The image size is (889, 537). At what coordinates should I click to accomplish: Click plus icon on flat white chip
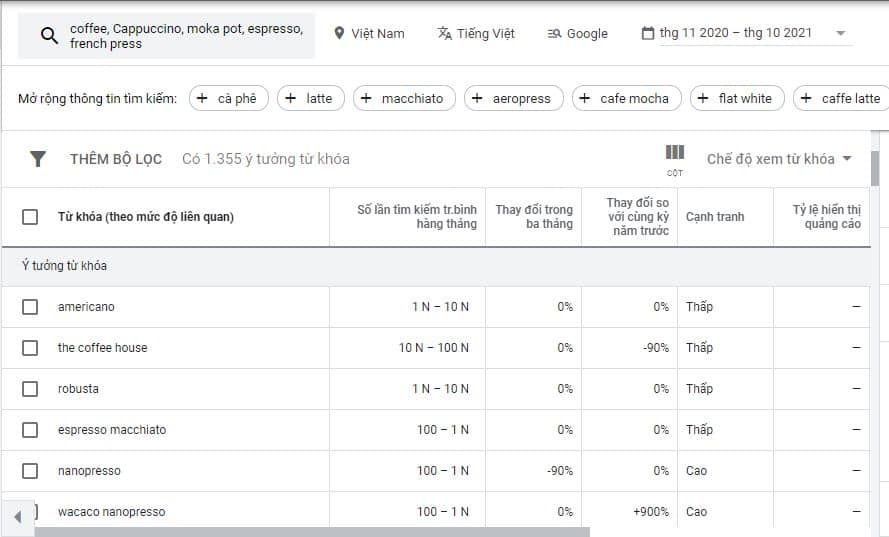click(x=702, y=98)
